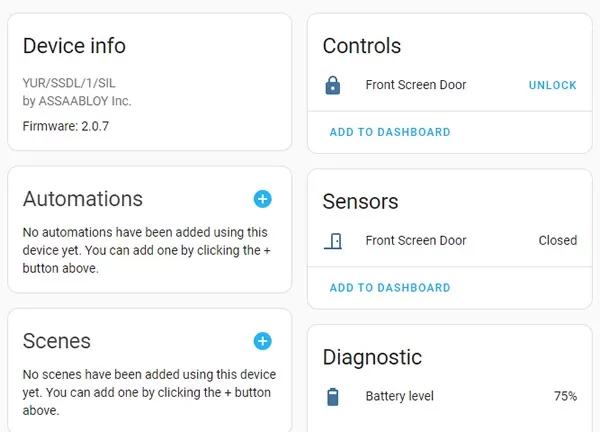Click the lock icon in Controls
Viewport: 600px width, 432px height.
pyautogui.click(x=333, y=85)
